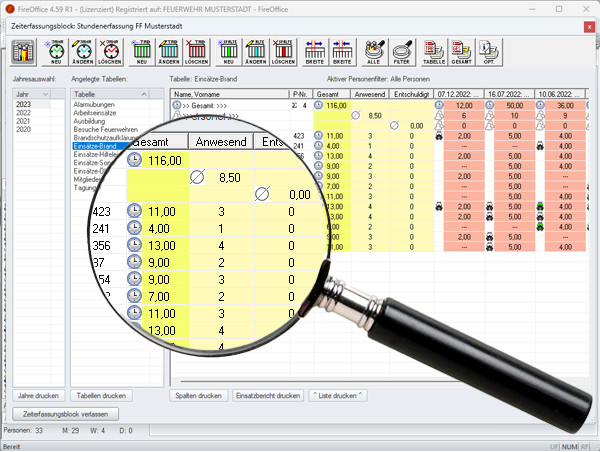Select year 2022 in the Jahr list
Image resolution: width=600 pixels, height=452 pixels.
pyautogui.click(x=23, y=113)
